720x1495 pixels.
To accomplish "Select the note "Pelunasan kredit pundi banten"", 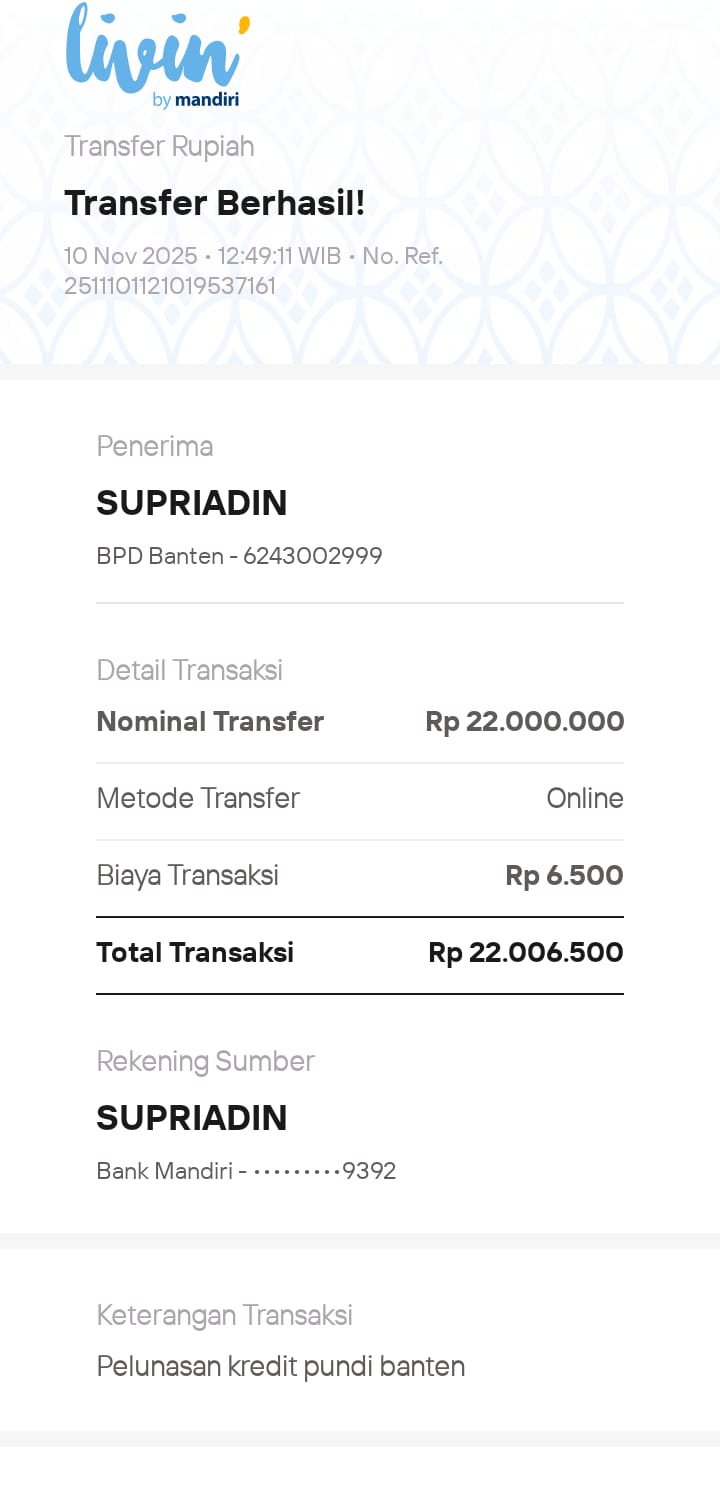I will 280,1366.
